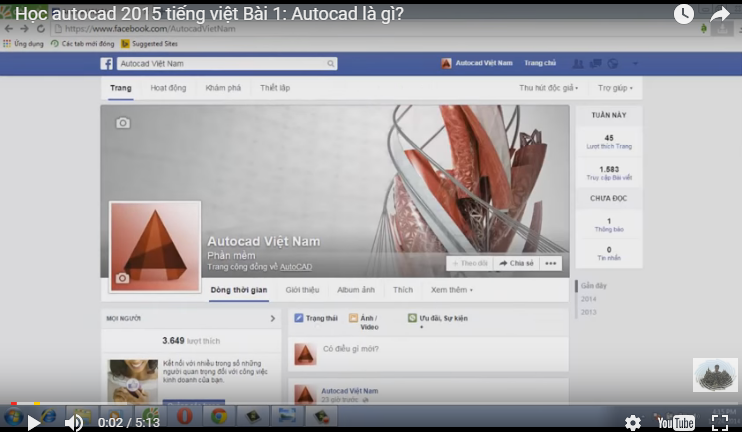
Task: Open Thông báo unread count
Action: click(609, 225)
